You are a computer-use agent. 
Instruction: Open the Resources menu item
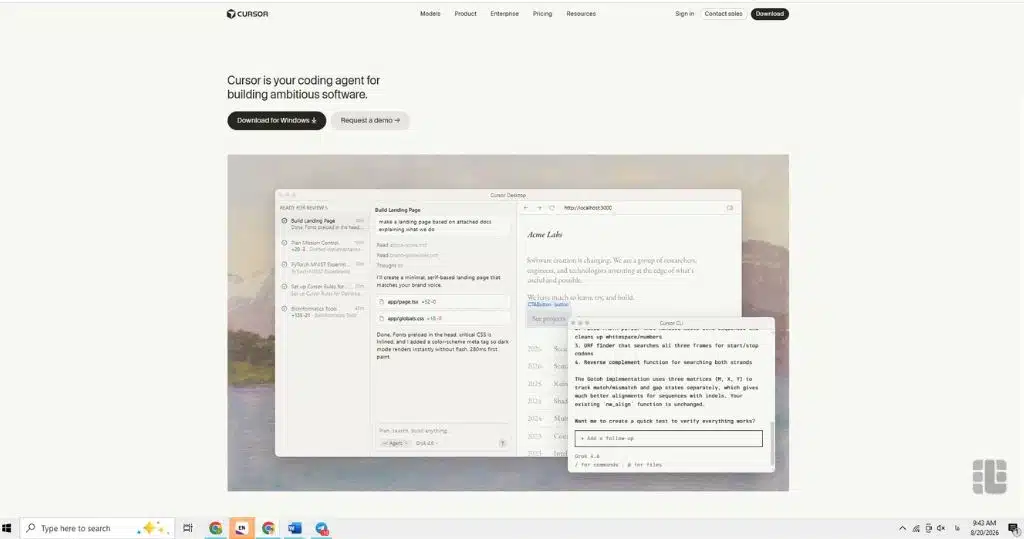[581, 14]
